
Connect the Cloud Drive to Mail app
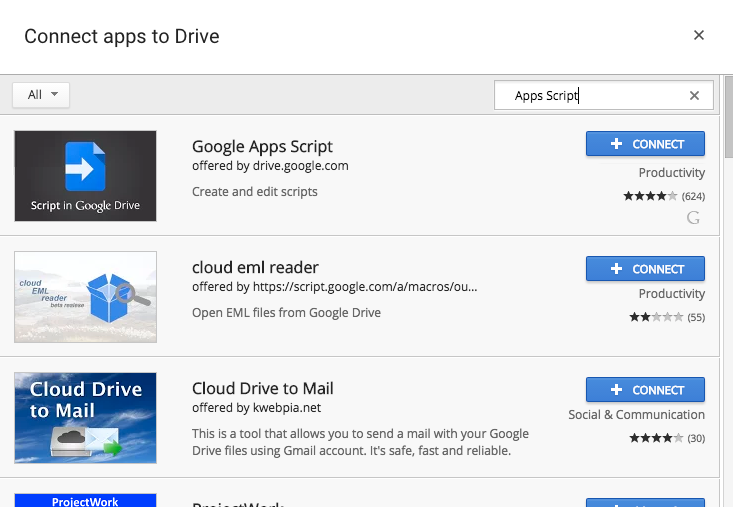click(645, 390)
